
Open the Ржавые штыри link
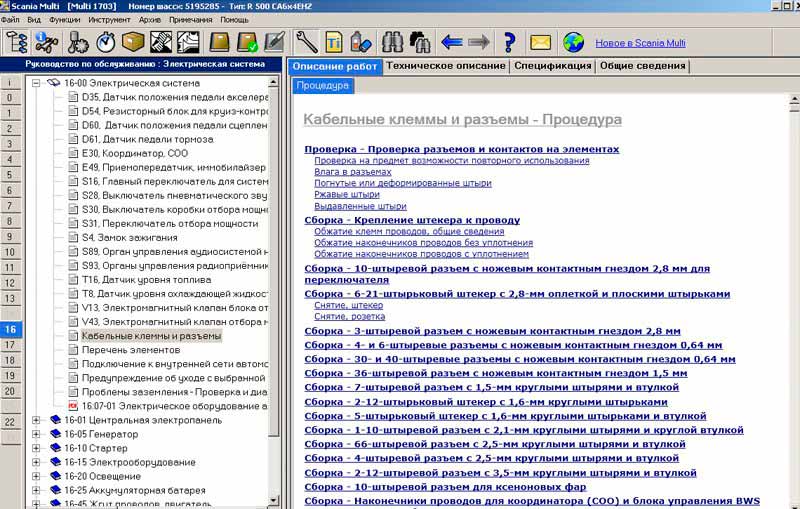(347, 194)
